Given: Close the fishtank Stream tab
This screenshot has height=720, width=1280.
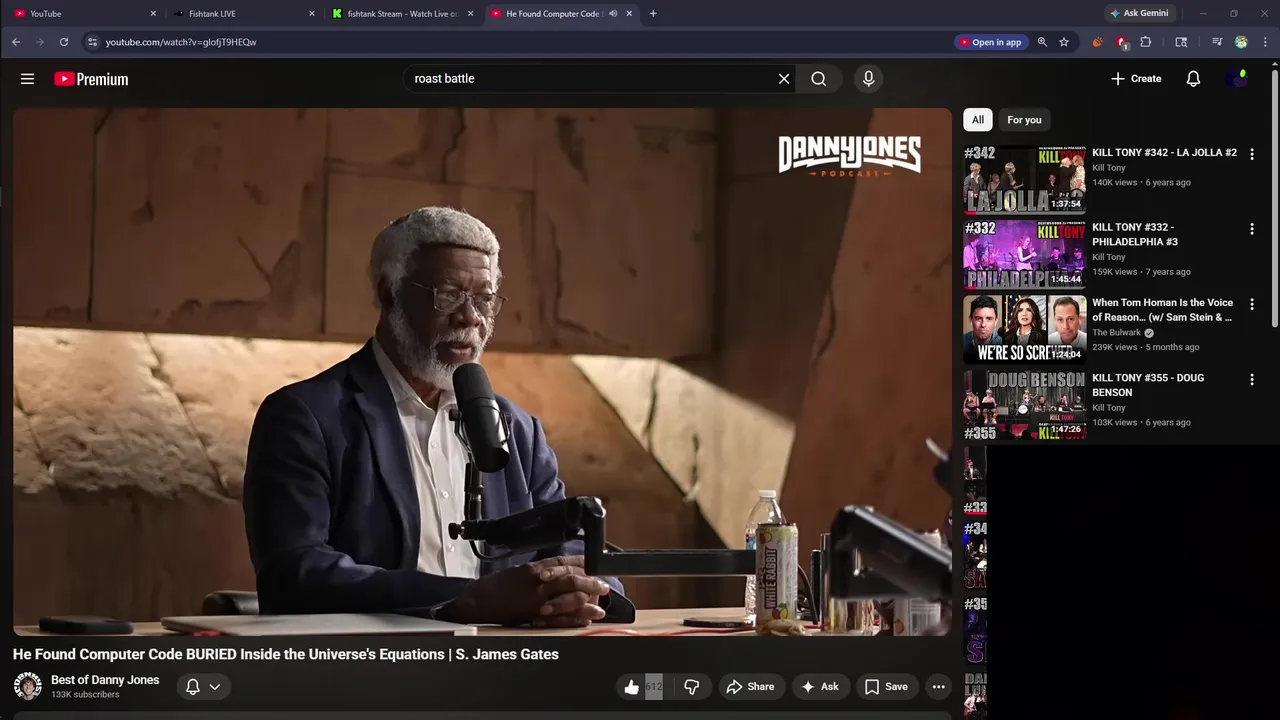Looking at the screenshot, I should (470, 14).
